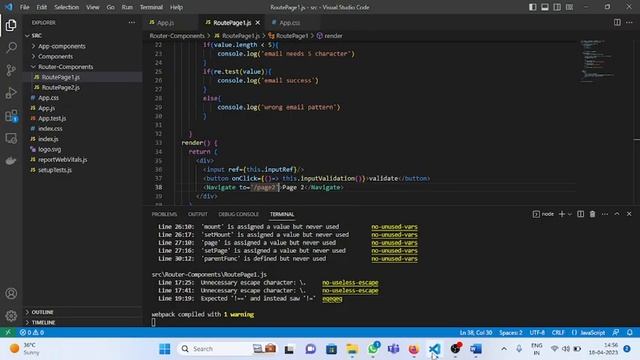This screenshot has height=360, width=640.
Task: Open Run and Debug view
Action: point(11,93)
